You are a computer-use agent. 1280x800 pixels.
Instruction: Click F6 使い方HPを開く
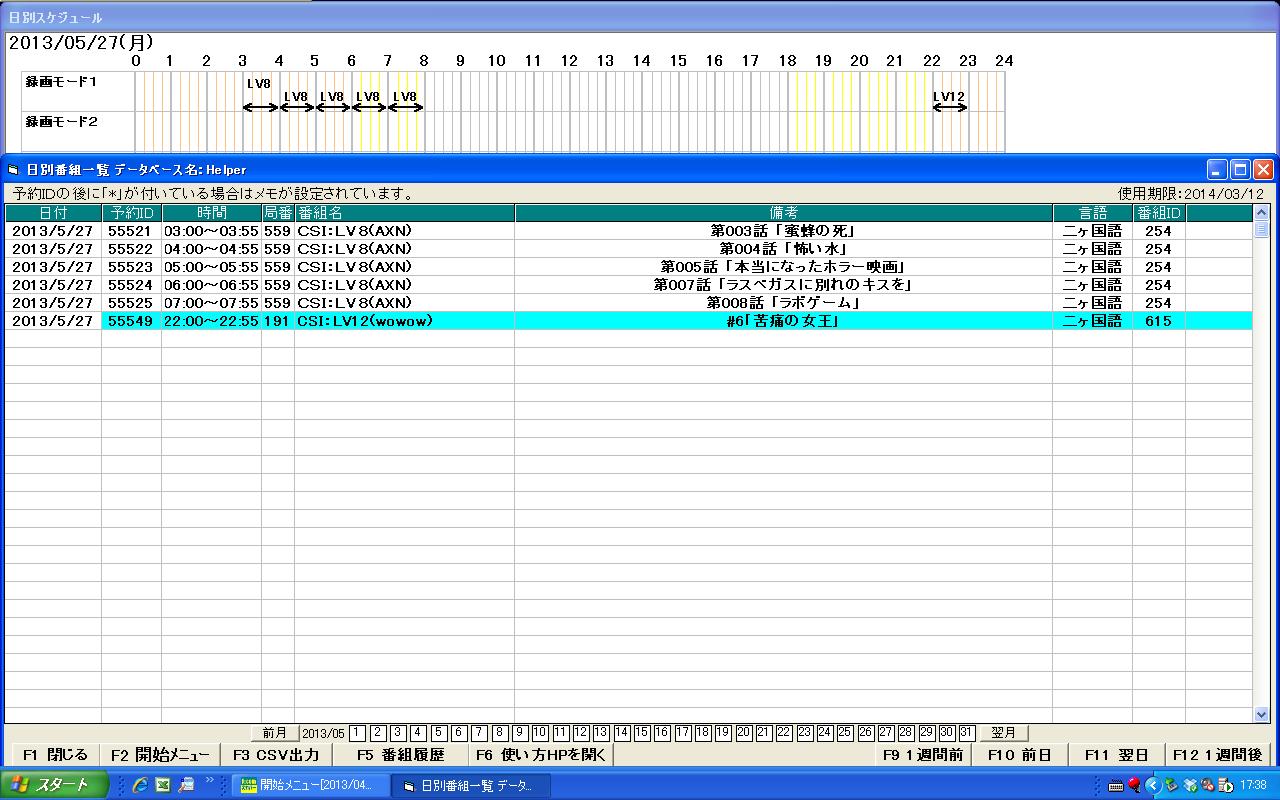coord(540,755)
